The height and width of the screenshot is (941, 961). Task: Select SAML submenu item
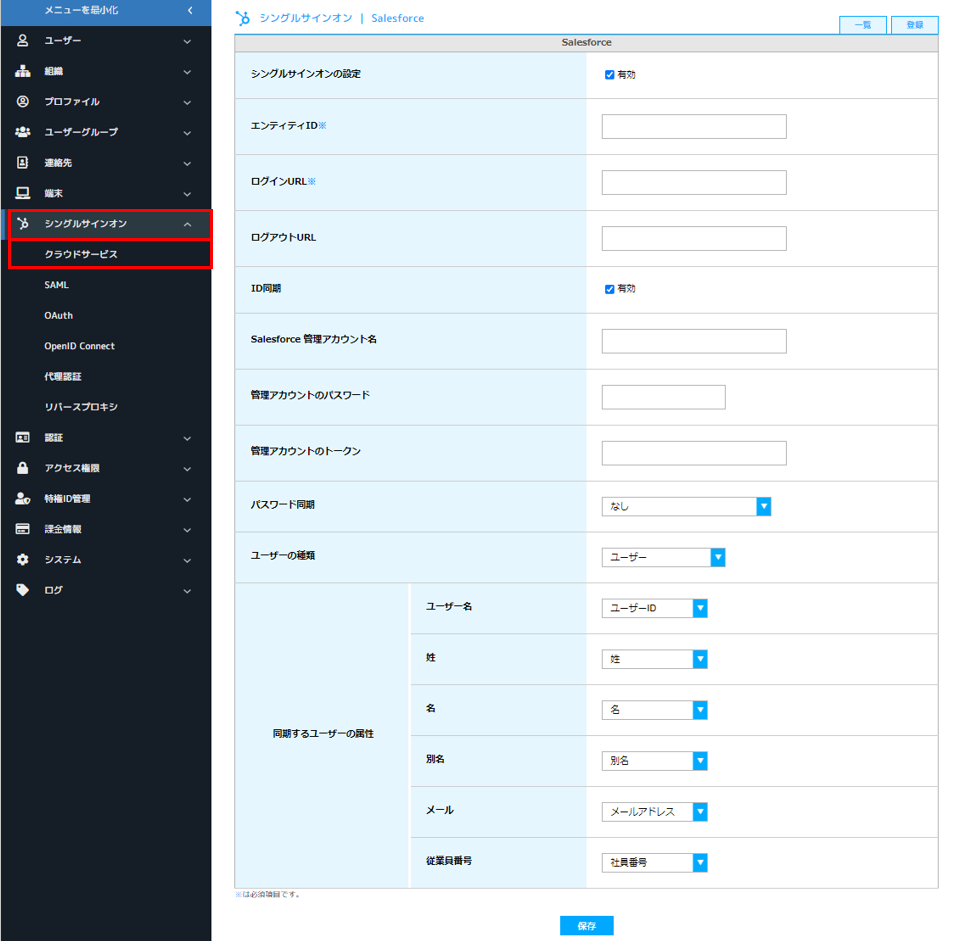coord(56,285)
